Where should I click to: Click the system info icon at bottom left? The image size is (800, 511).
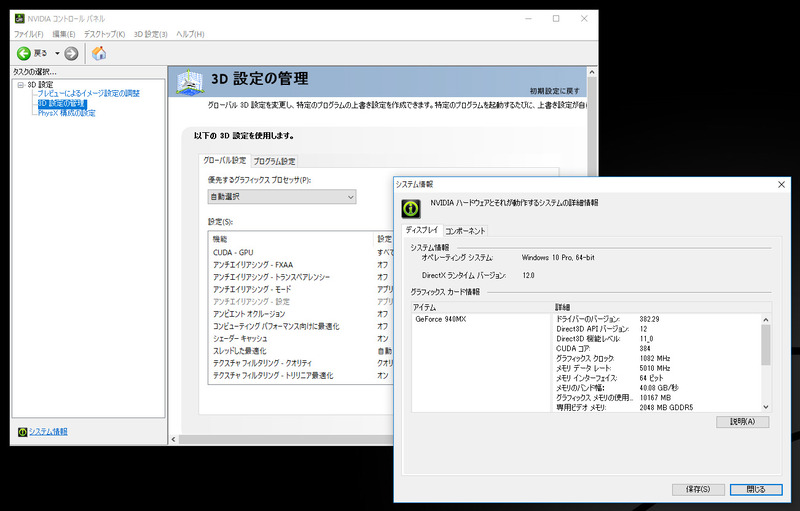22,432
